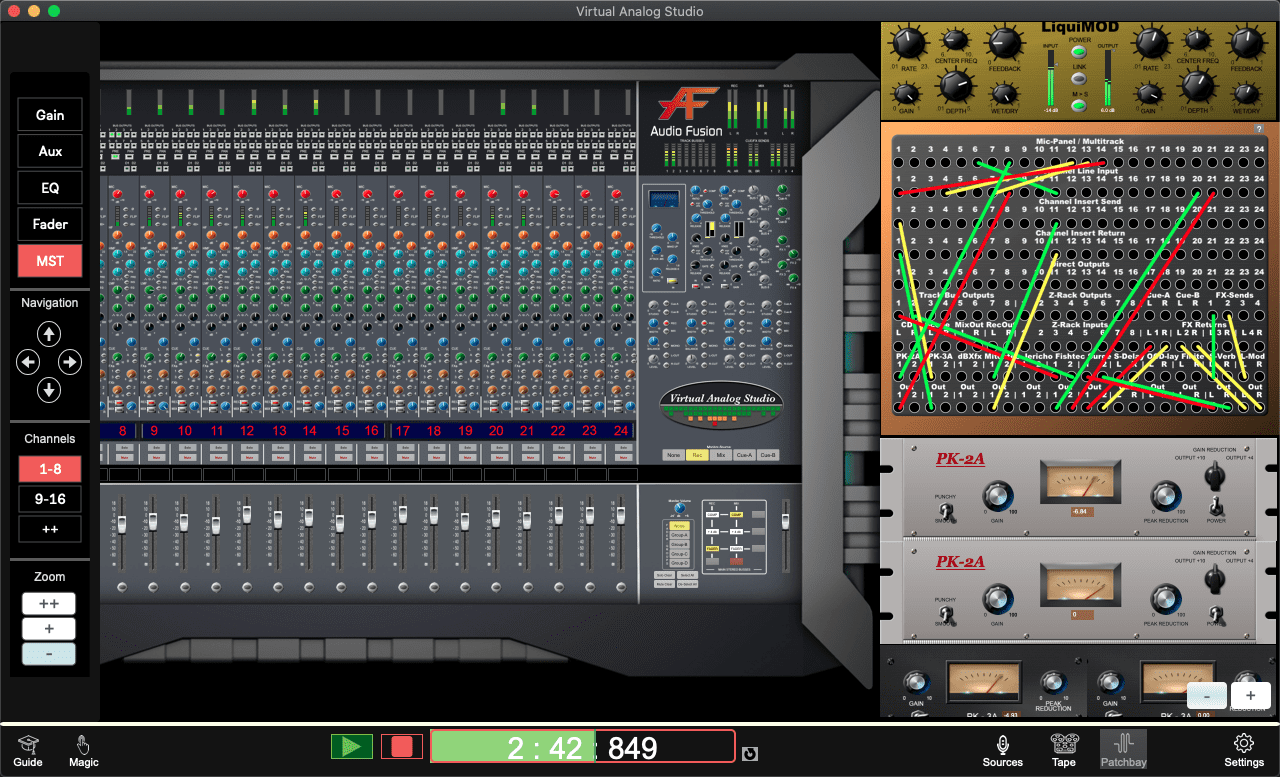Click channel 8 fader
1280x777 pixels.
tap(122, 524)
